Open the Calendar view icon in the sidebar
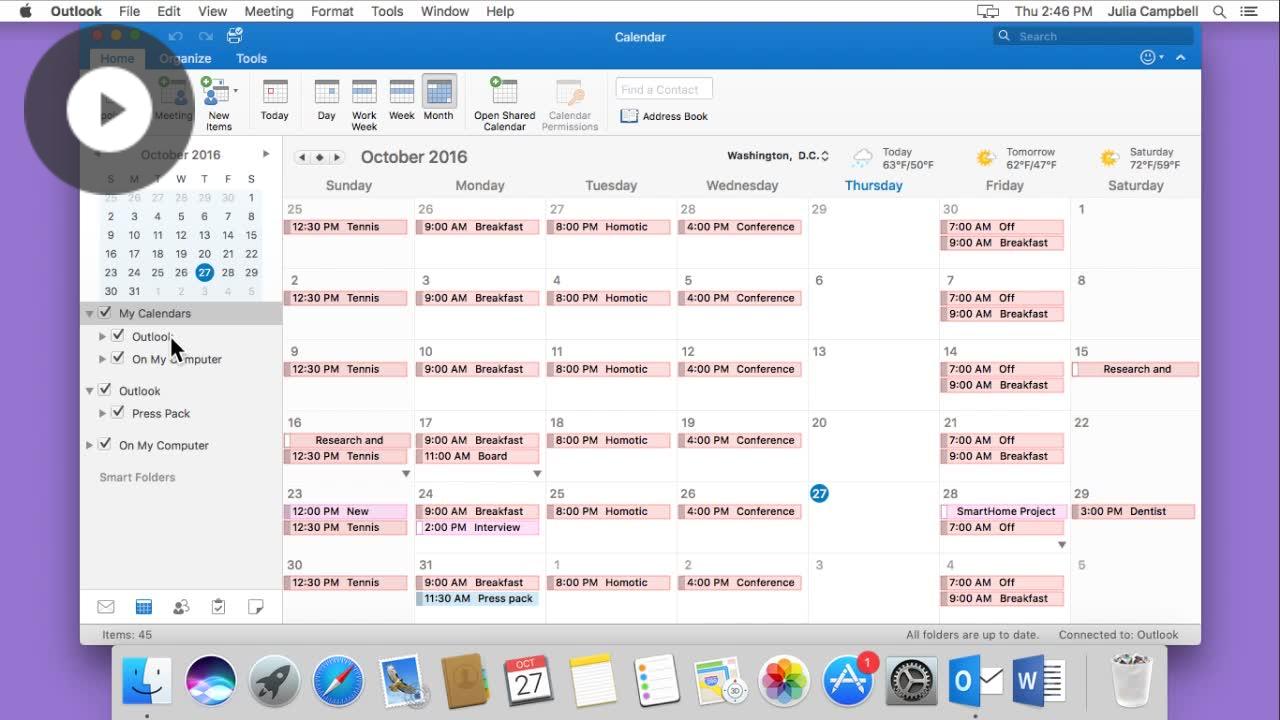1280x720 pixels. (143, 607)
